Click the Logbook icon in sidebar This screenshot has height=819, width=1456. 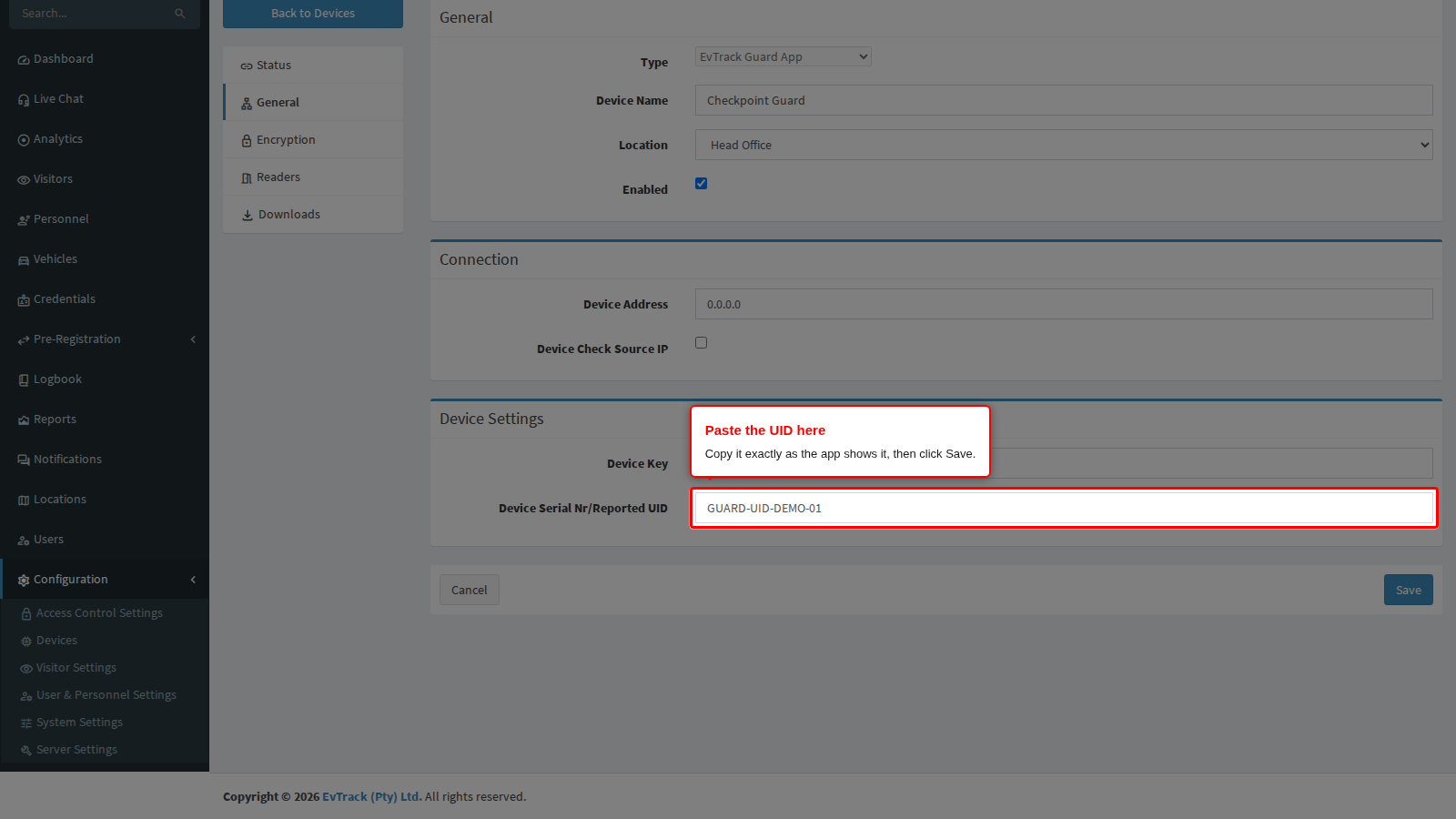point(24,380)
